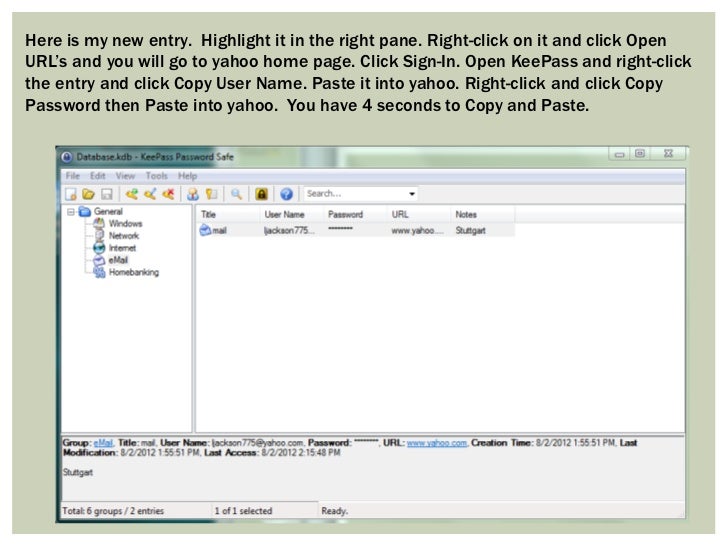
Task: Click the 'Ready.' status bar text
Action: click(x=334, y=511)
